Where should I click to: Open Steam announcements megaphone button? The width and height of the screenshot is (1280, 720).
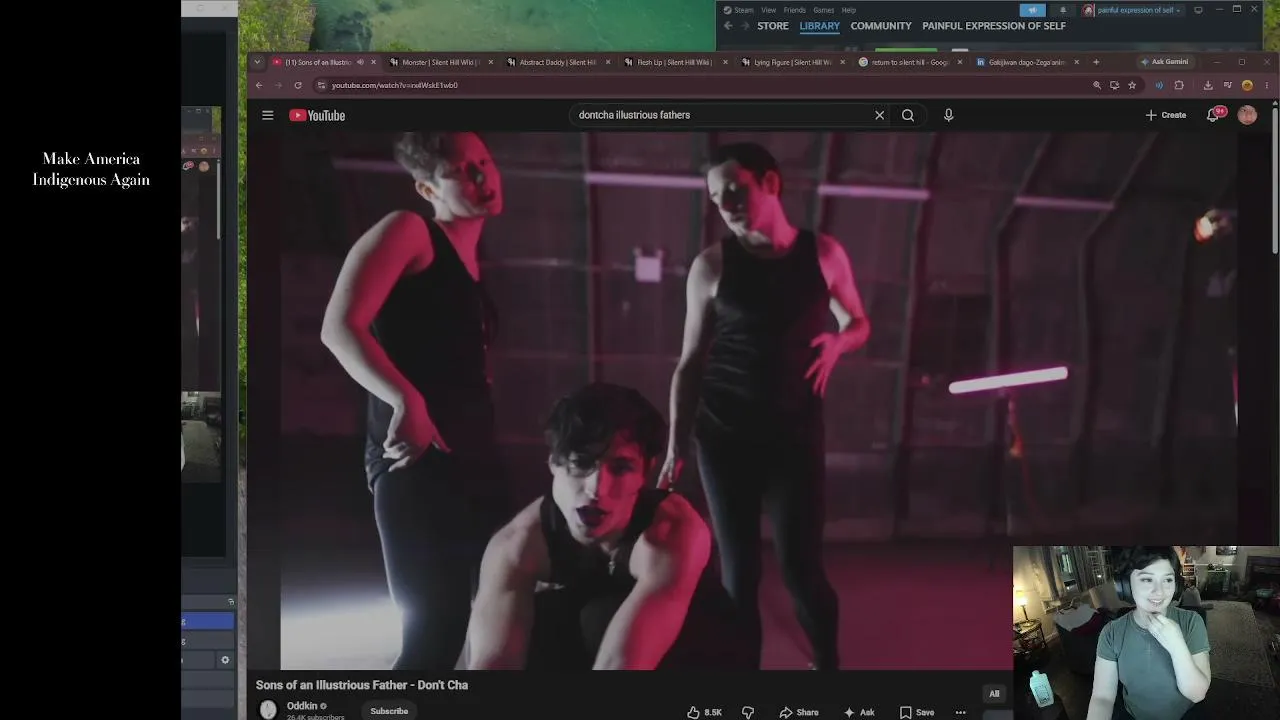1033,10
